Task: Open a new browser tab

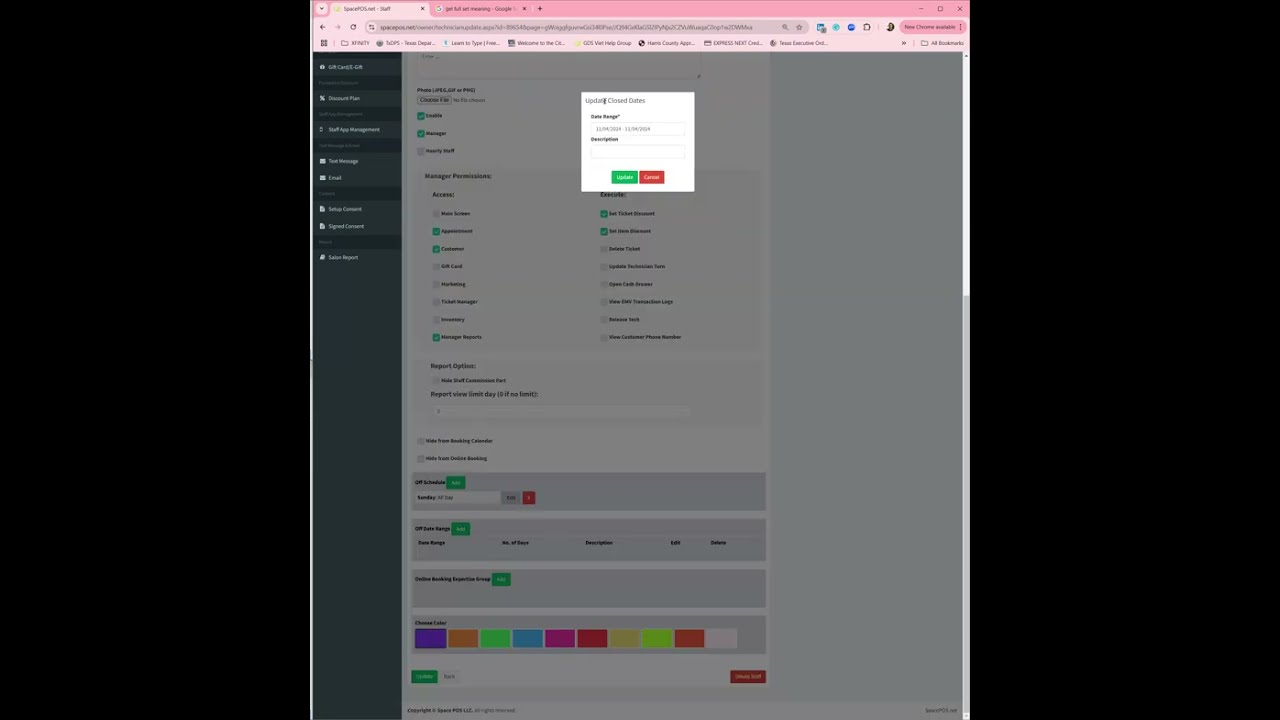Action: point(540,9)
